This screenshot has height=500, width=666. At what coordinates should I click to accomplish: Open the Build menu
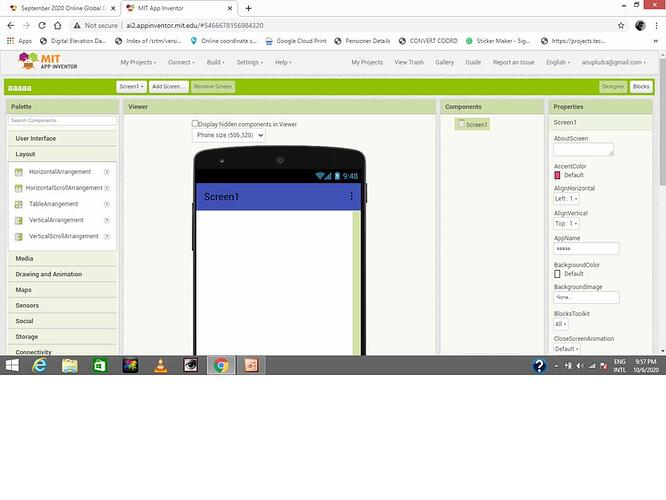click(215, 62)
